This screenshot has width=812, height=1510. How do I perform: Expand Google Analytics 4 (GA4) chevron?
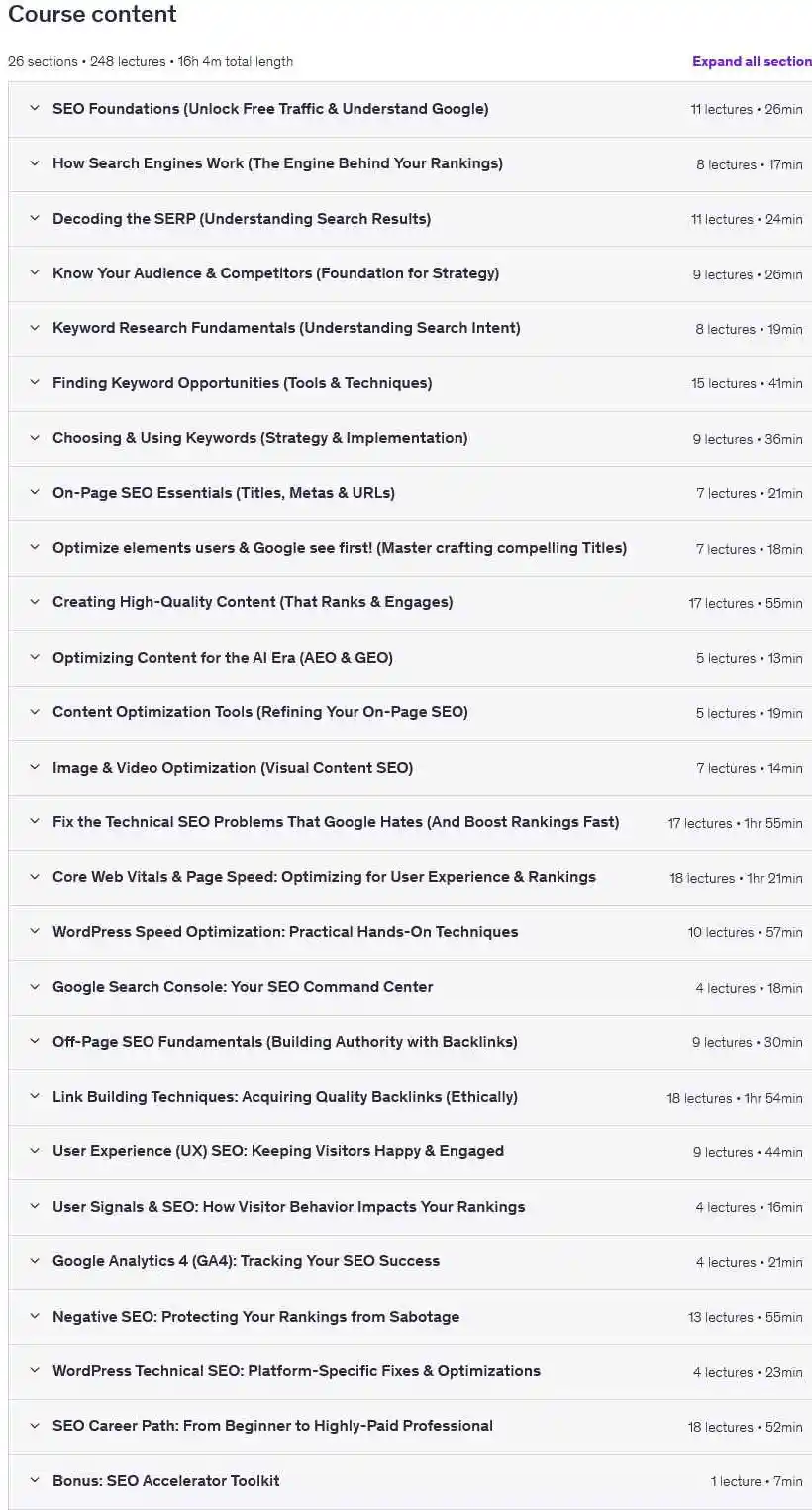coord(35,1261)
